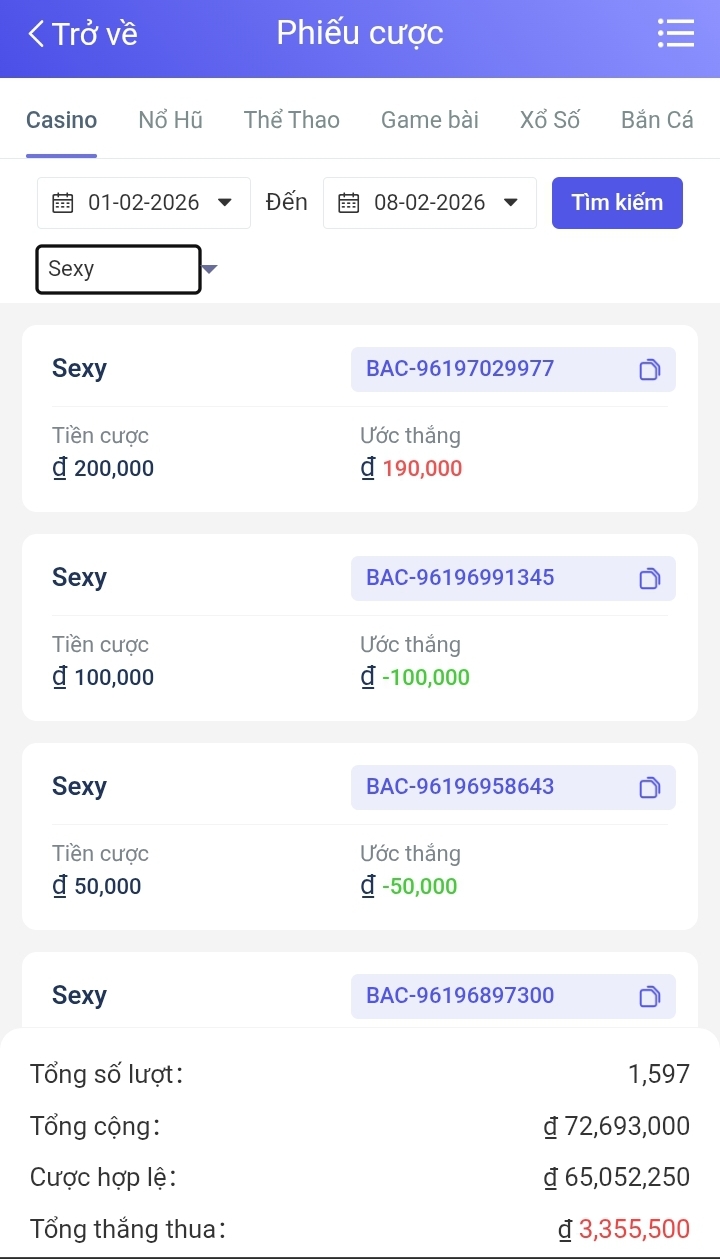Screen dimensions: 720x1259
Task: Go to the Bắn Cá tab
Action: [x=656, y=120]
